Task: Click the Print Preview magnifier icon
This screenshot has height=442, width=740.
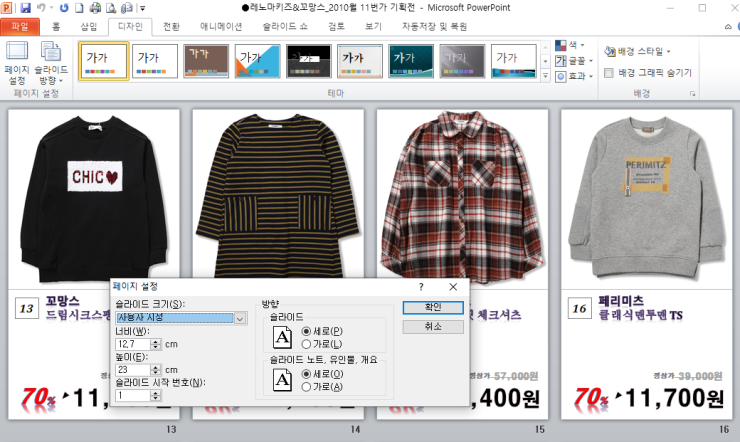Action: tap(111, 8)
